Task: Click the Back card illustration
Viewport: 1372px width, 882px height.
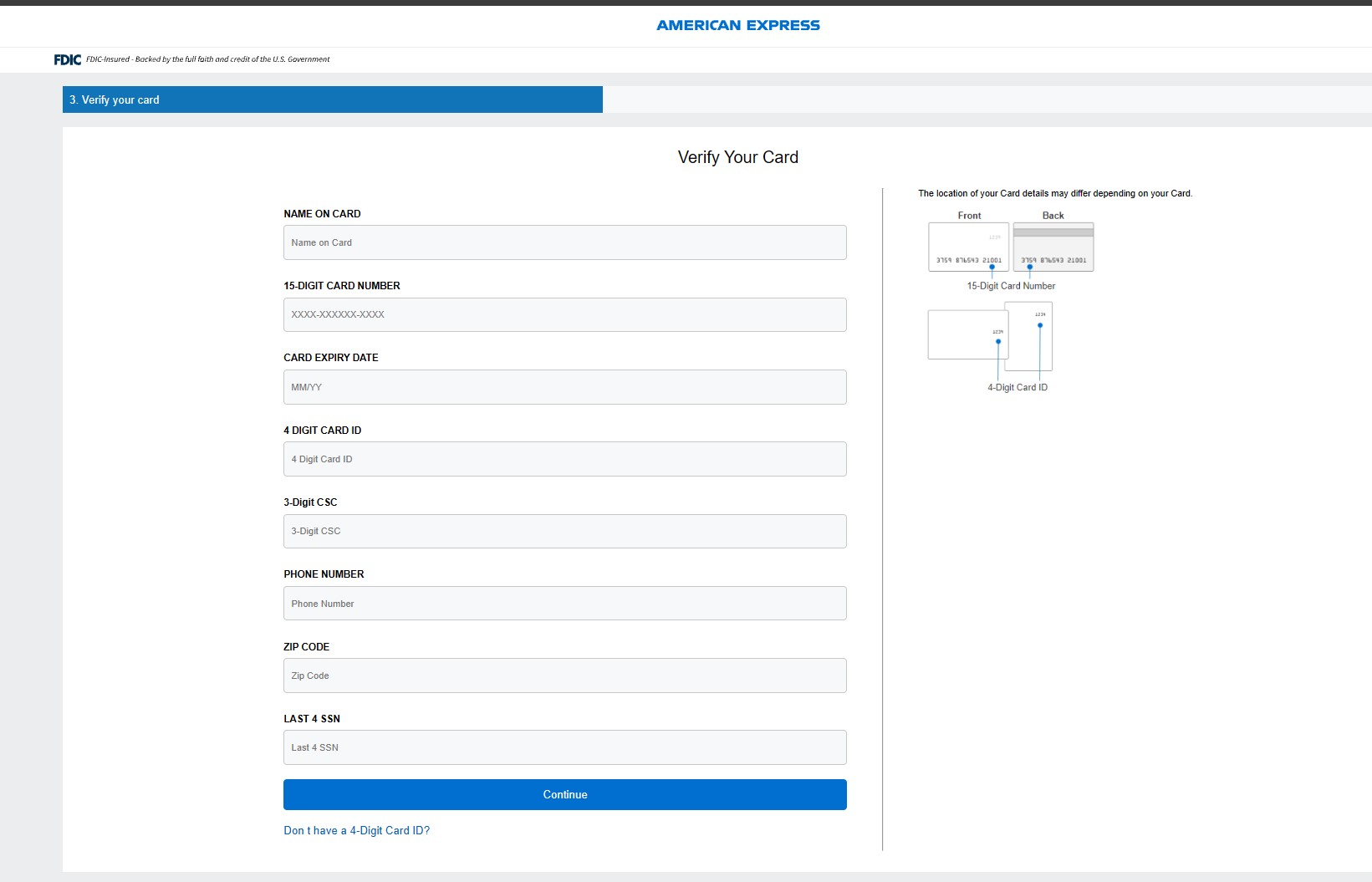Action: [1053, 247]
